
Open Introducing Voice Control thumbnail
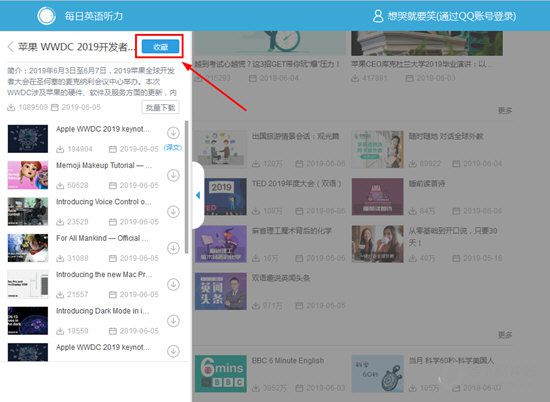[28, 212]
